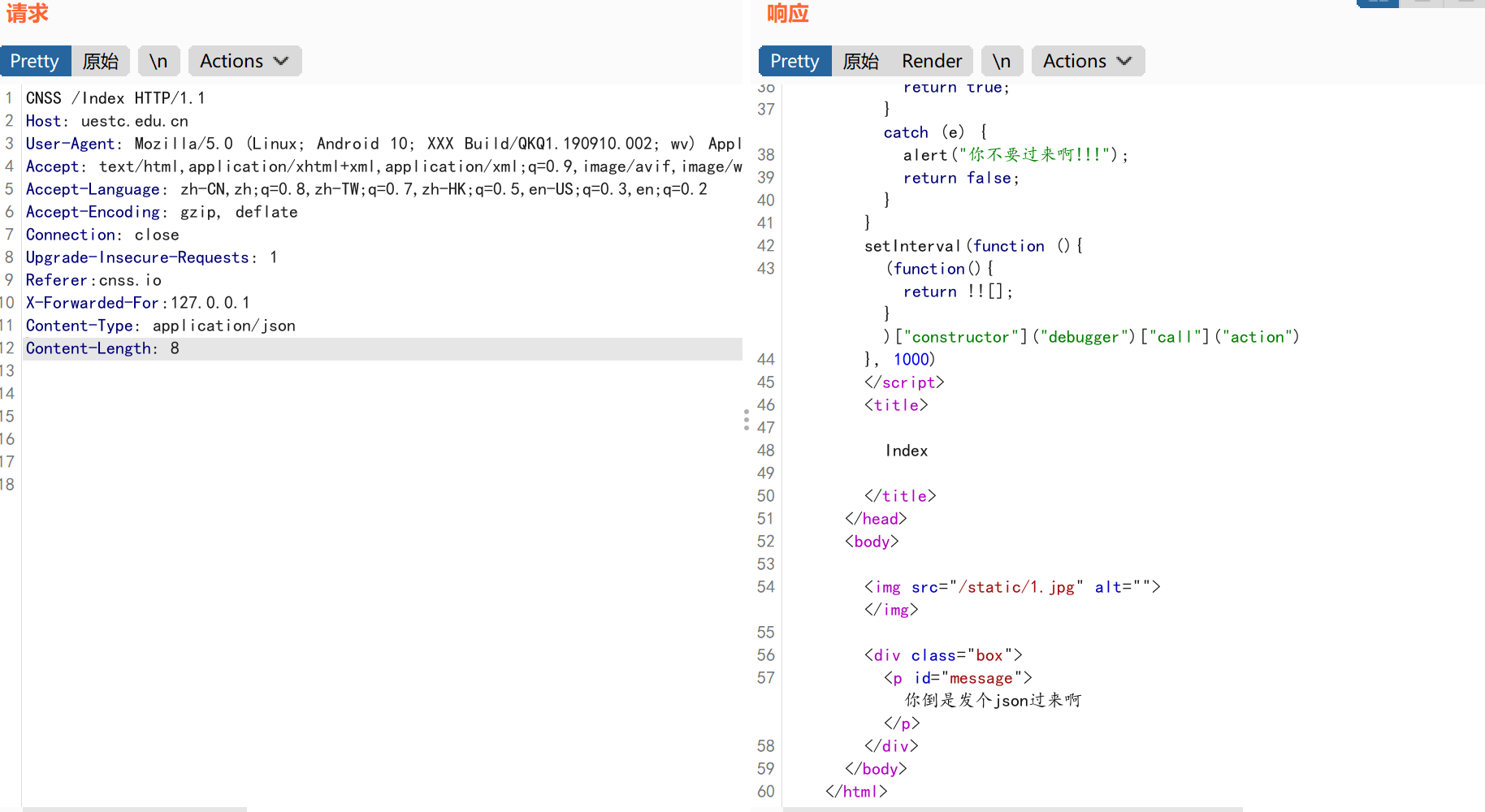This screenshot has width=1485, height=812.
Task: Click the closing </html> tag
Action: pyautogui.click(x=856, y=792)
